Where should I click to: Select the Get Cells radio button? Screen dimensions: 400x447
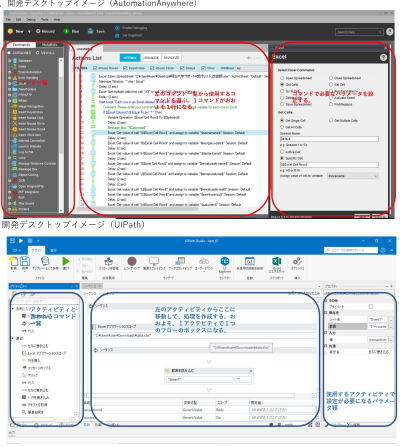click(282, 85)
